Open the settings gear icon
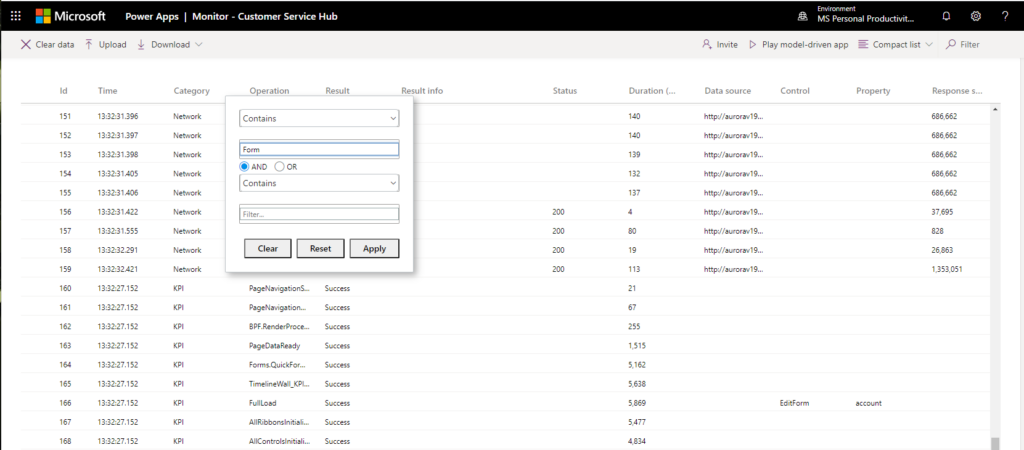 point(976,16)
